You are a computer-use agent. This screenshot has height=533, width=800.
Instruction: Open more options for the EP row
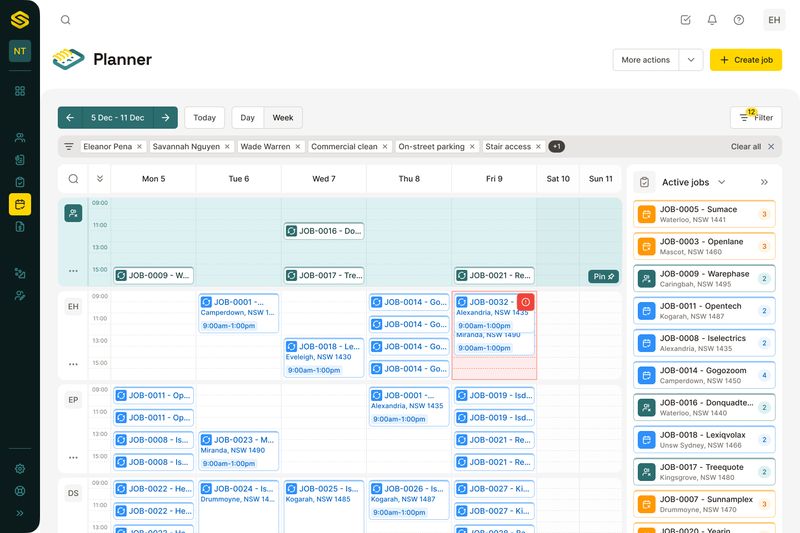tap(73, 458)
